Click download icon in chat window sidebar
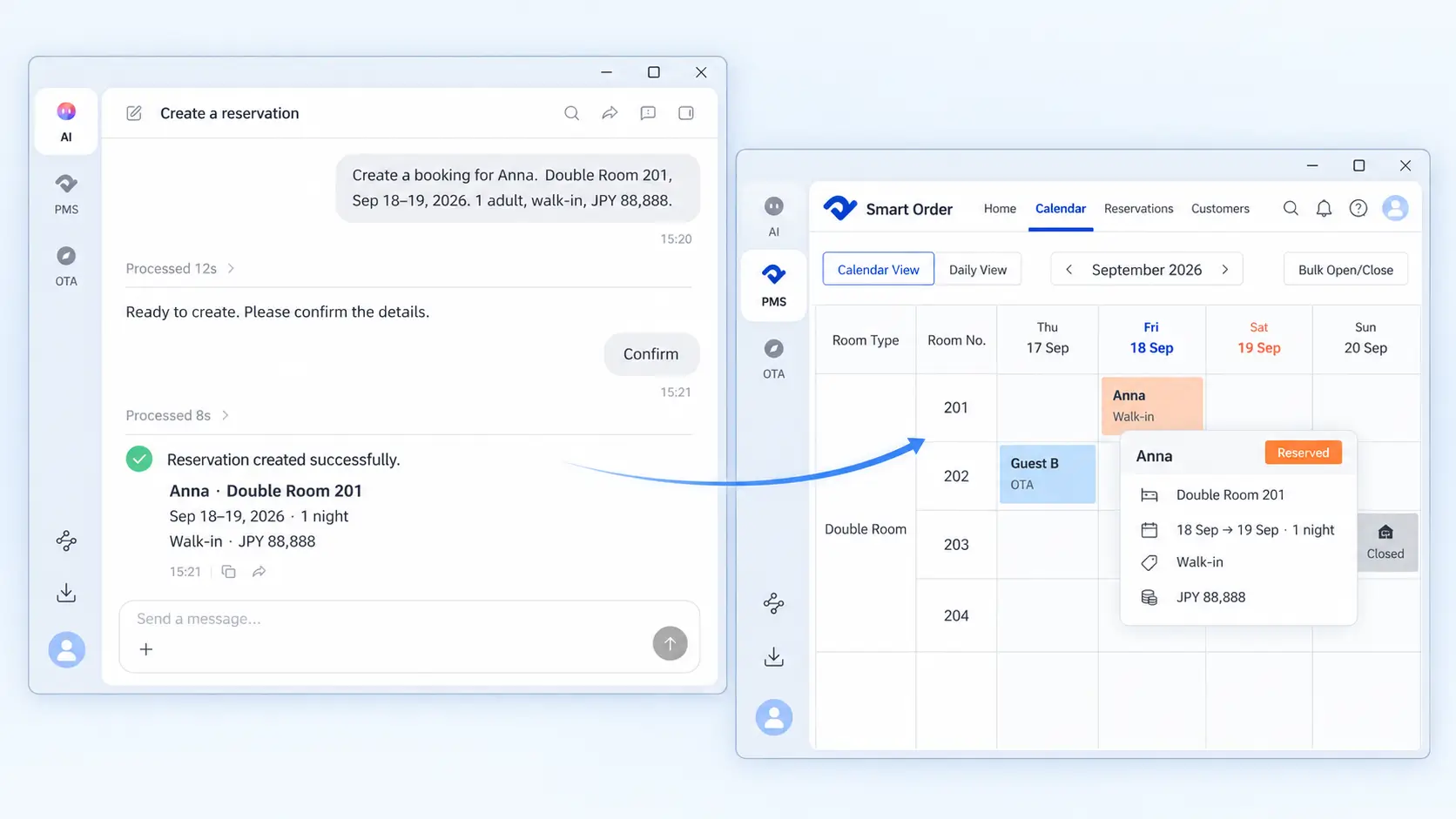 tap(66, 594)
